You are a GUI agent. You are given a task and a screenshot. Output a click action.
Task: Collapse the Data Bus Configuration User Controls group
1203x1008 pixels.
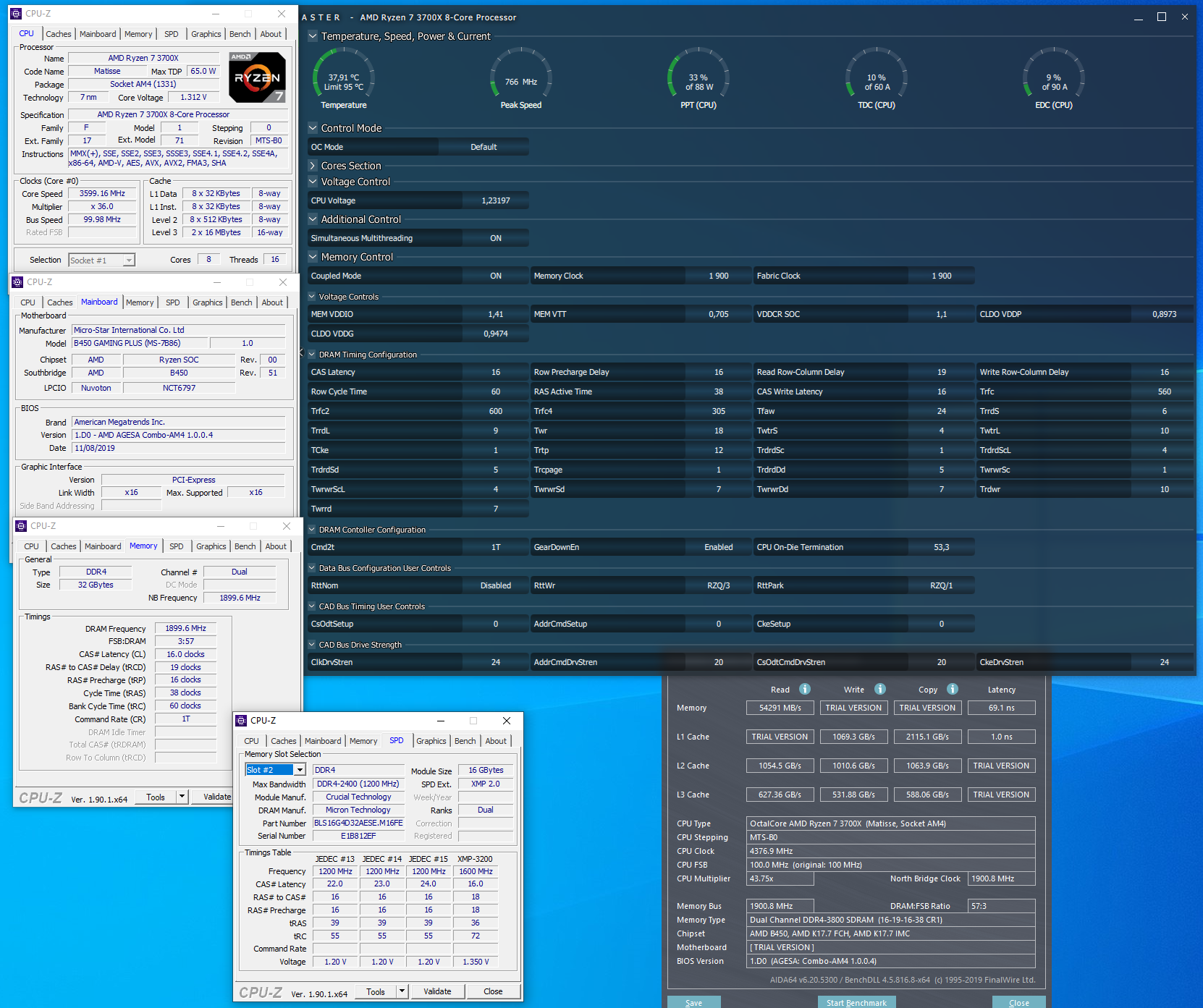click(x=312, y=568)
